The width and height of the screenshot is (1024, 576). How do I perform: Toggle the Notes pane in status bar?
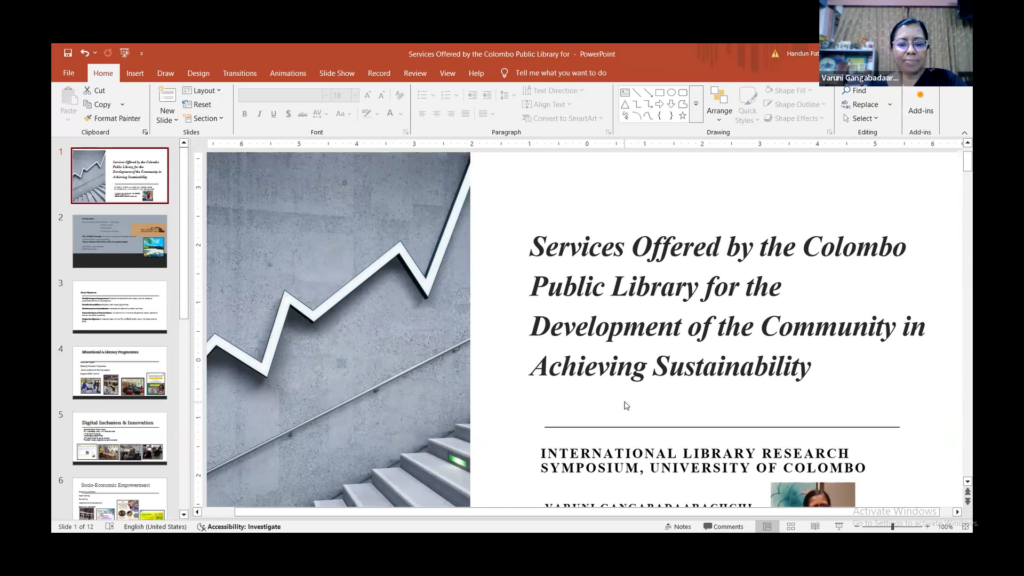coord(677,526)
